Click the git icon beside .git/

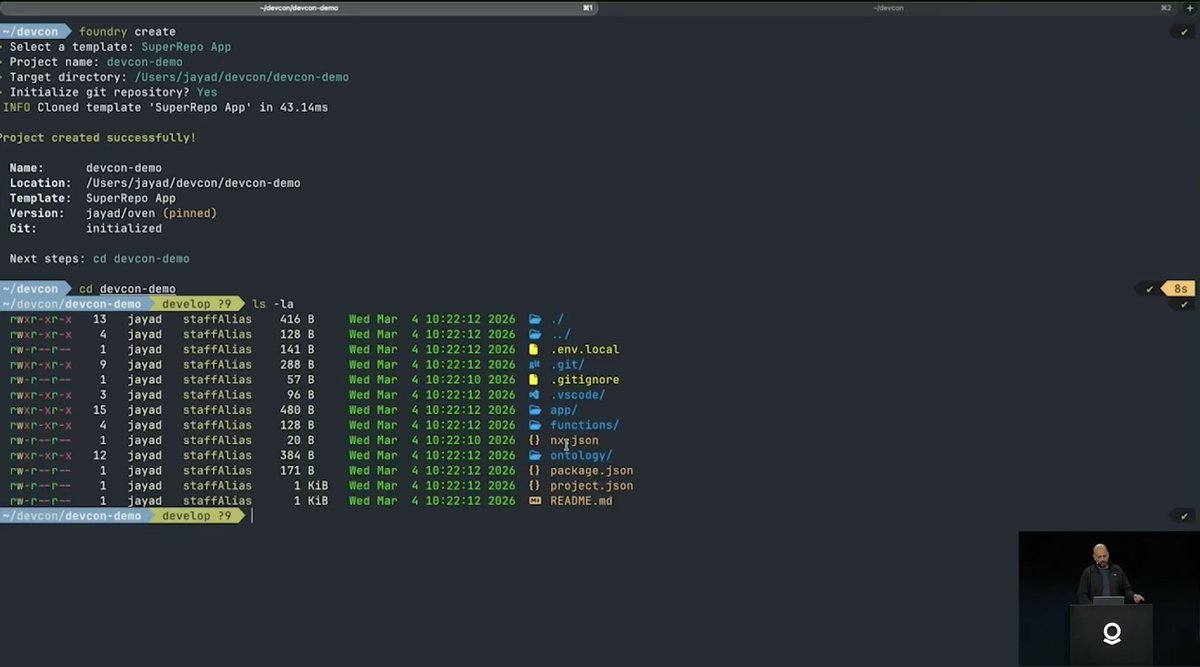[535, 365]
